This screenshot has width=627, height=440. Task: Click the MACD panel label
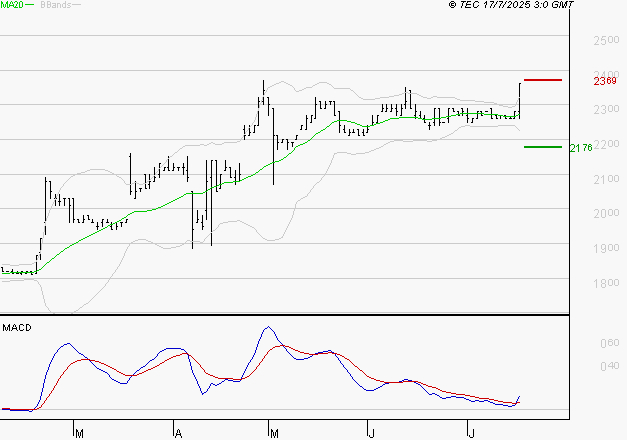point(17,328)
